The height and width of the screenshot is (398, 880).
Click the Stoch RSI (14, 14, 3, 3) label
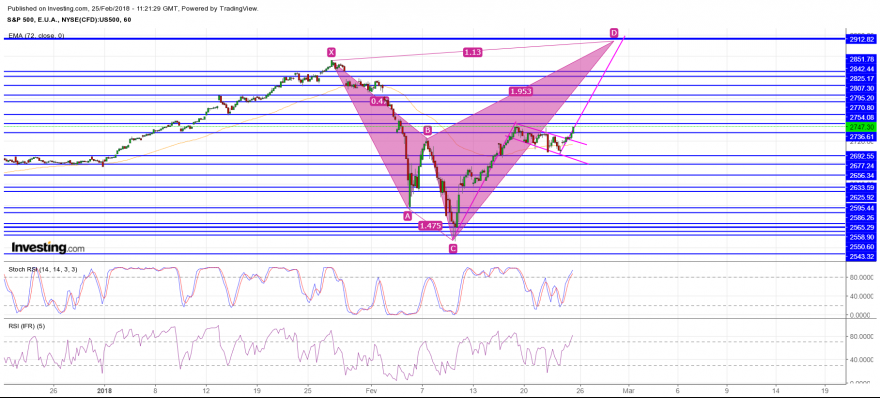(x=43, y=269)
